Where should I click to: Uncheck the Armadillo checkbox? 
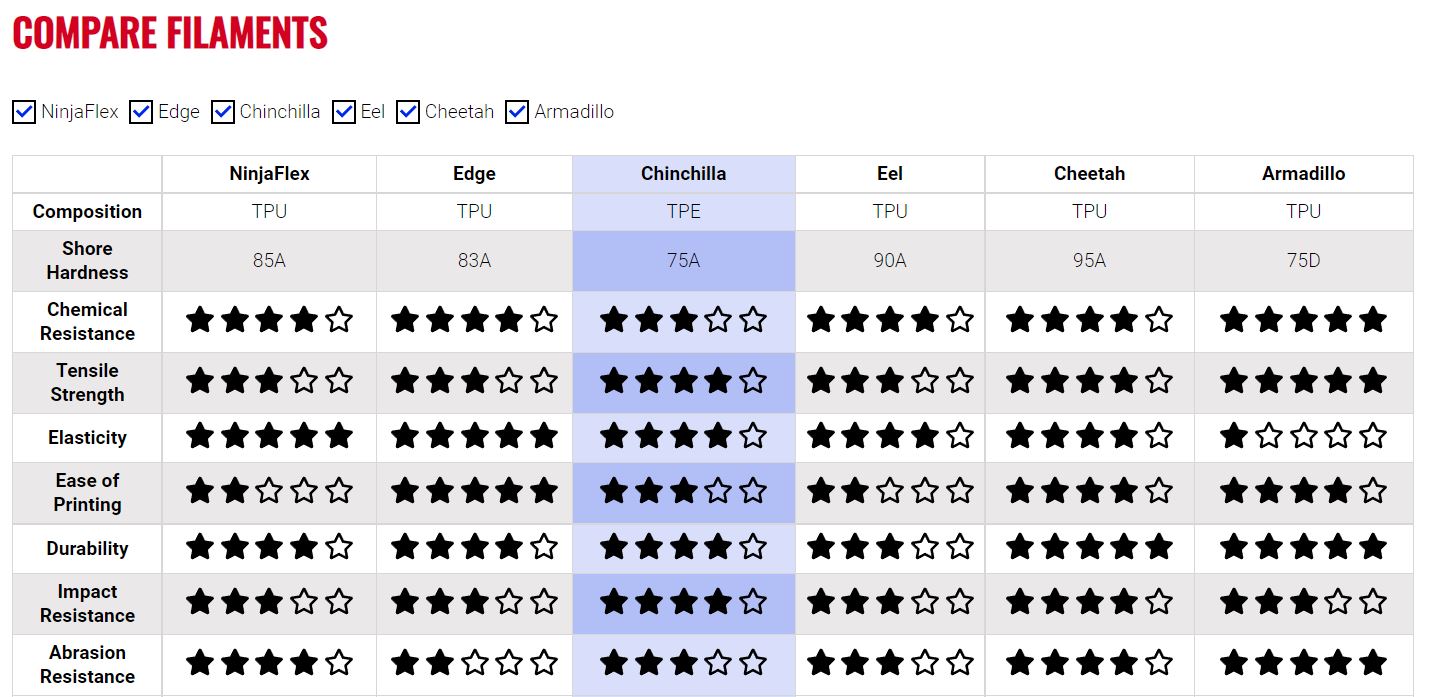(517, 112)
